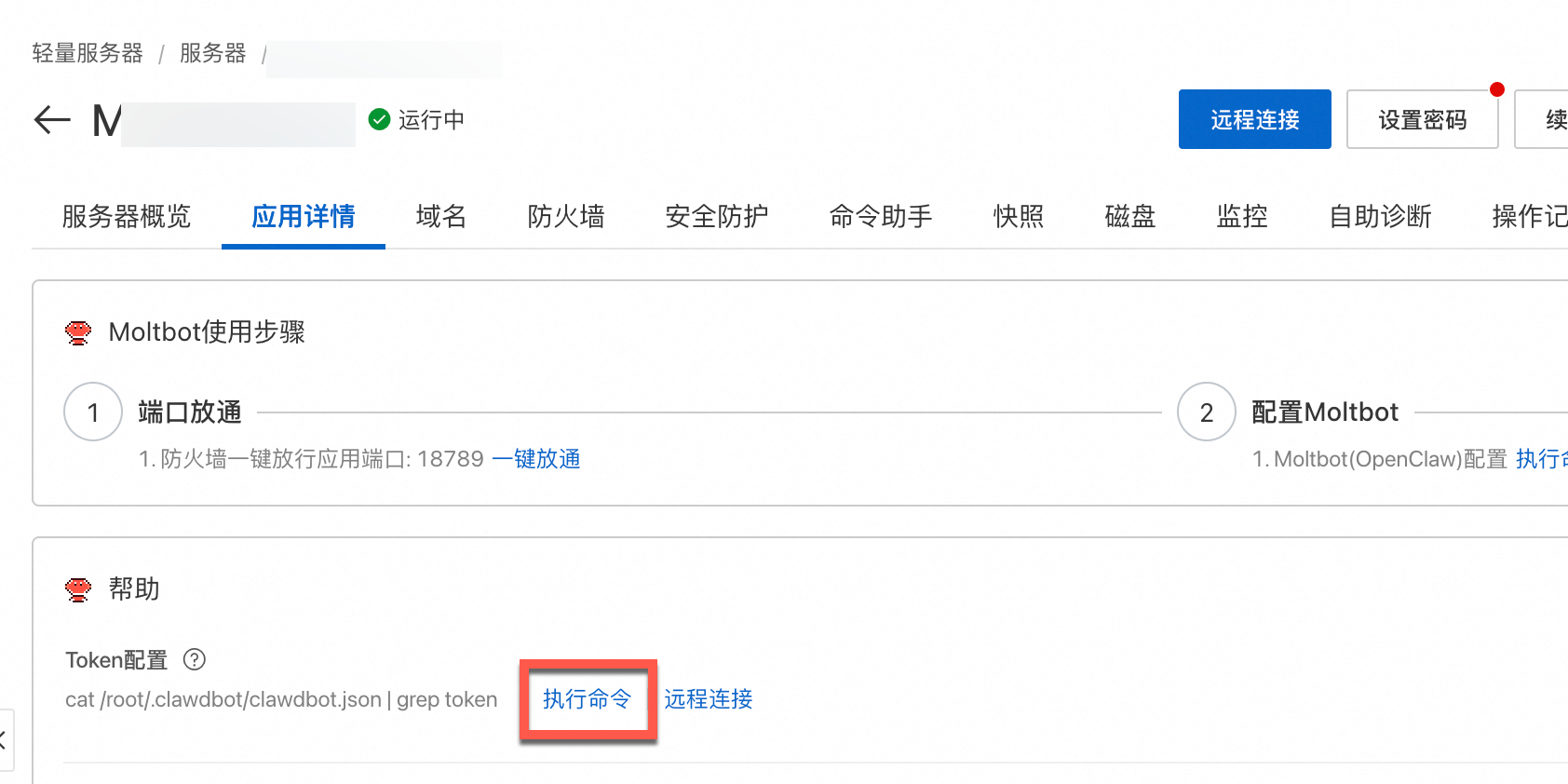The image size is (1568, 784).
Task: Open the 自助诊断 tab
Action: click(x=1380, y=216)
